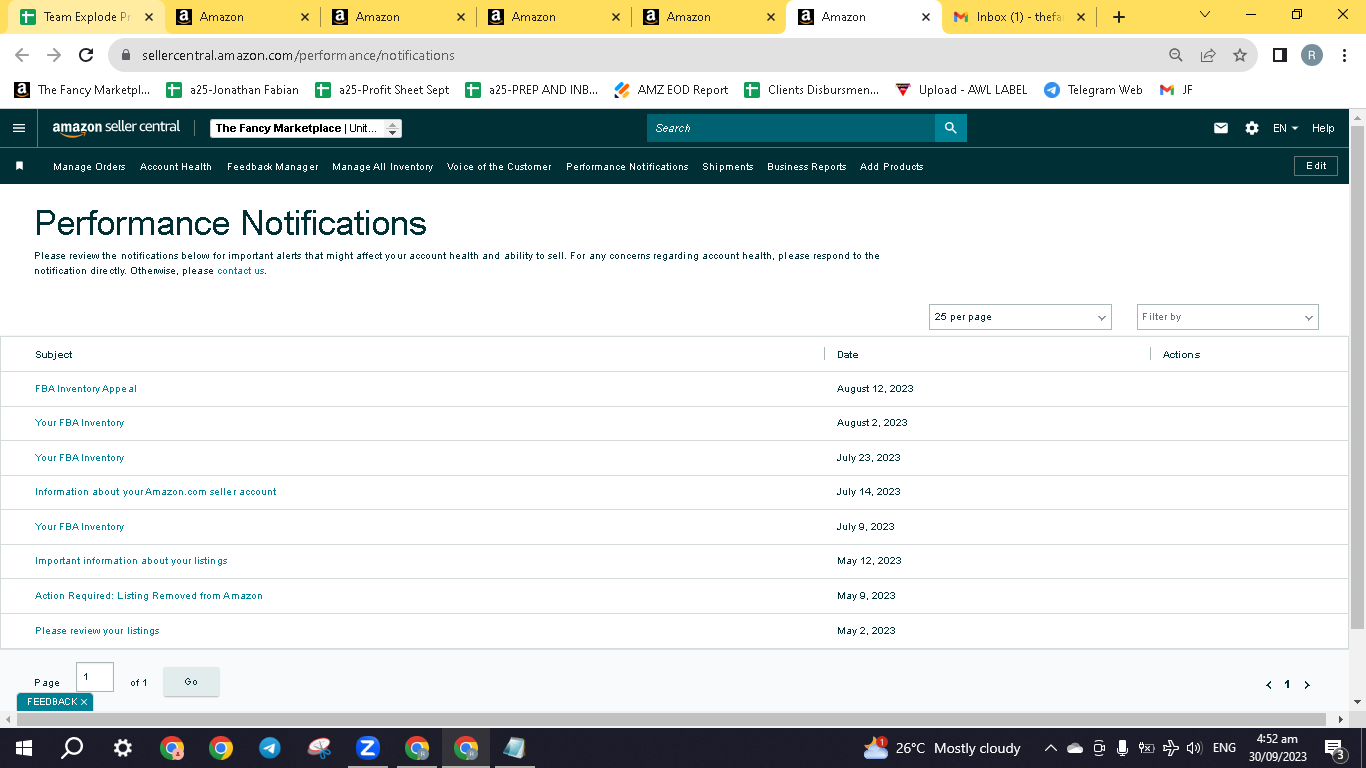Close the FEEDBACK tab
Viewport: 1366px width, 768px height.
[x=84, y=702]
